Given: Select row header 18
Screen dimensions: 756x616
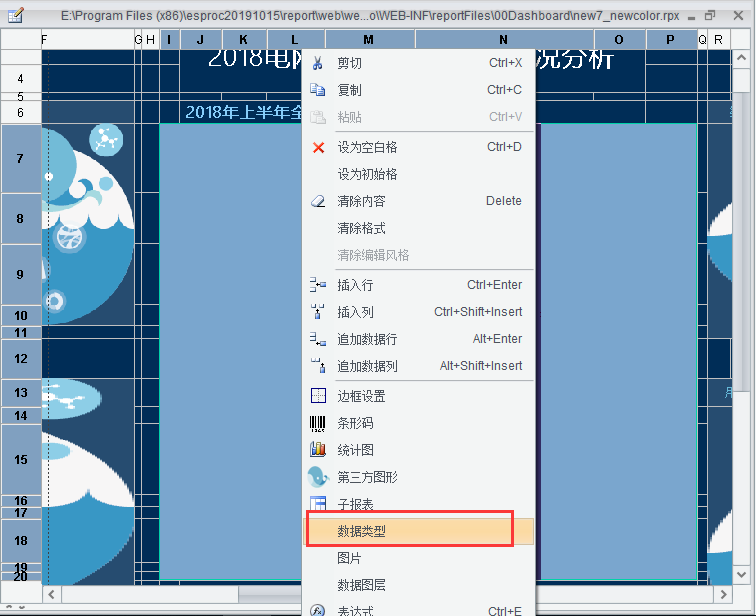Looking at the screenshot, I should [x=21, y=541].
